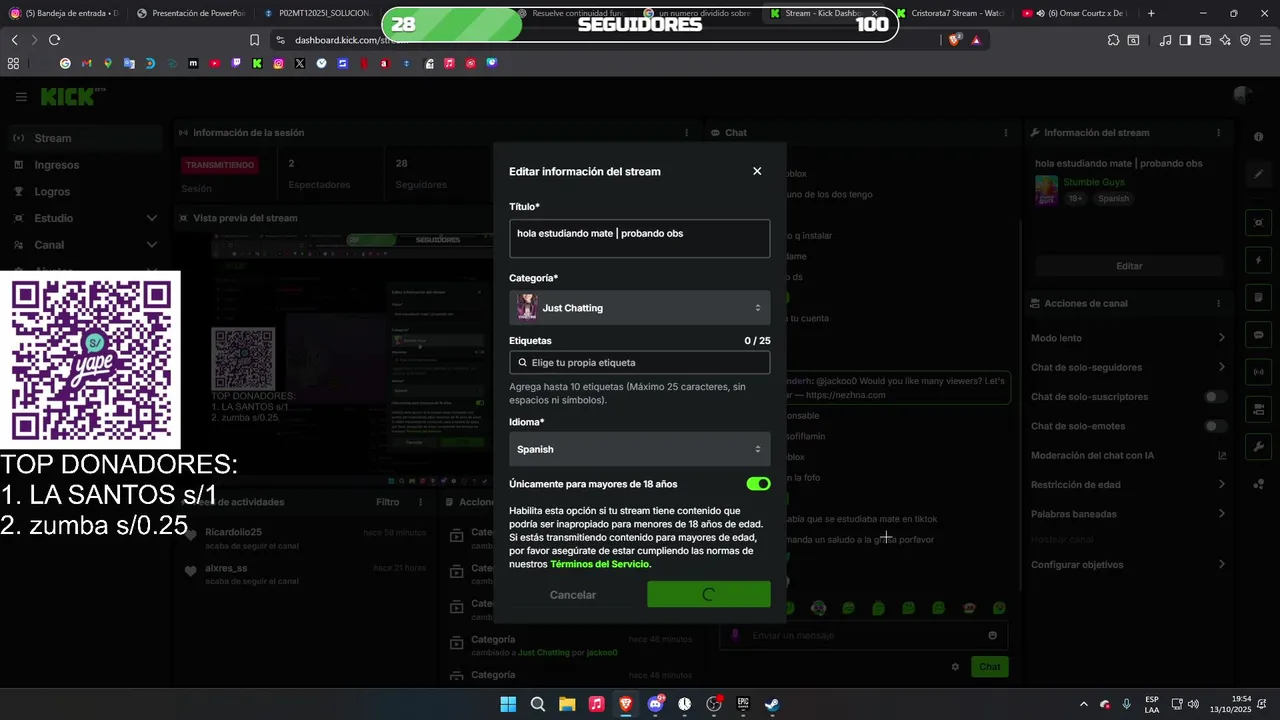Open the Twitch bookmark icon
This screenshot has width=1280, height=720.
[236, 63]
